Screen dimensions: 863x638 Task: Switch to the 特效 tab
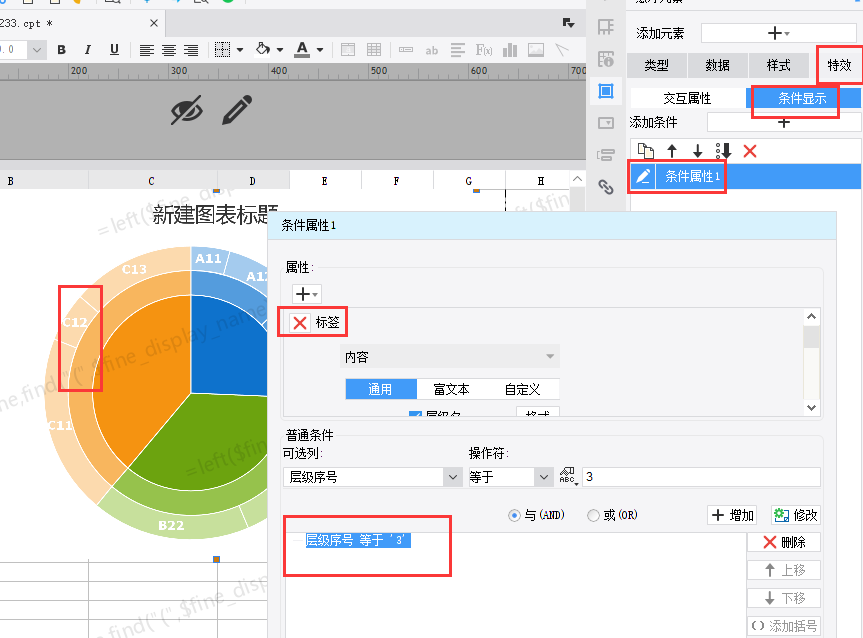point(839,66)
